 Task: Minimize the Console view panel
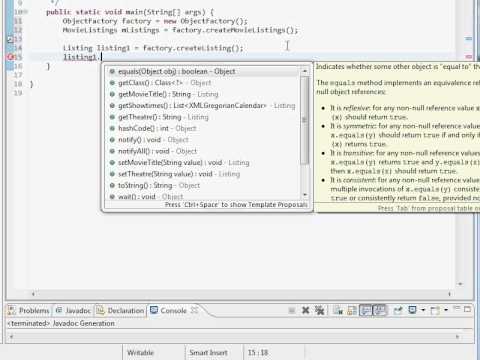[456, 309]
